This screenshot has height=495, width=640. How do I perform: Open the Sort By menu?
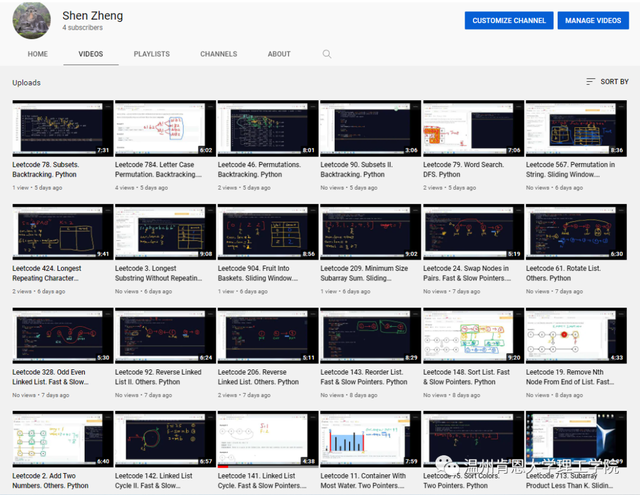[607, 82]
